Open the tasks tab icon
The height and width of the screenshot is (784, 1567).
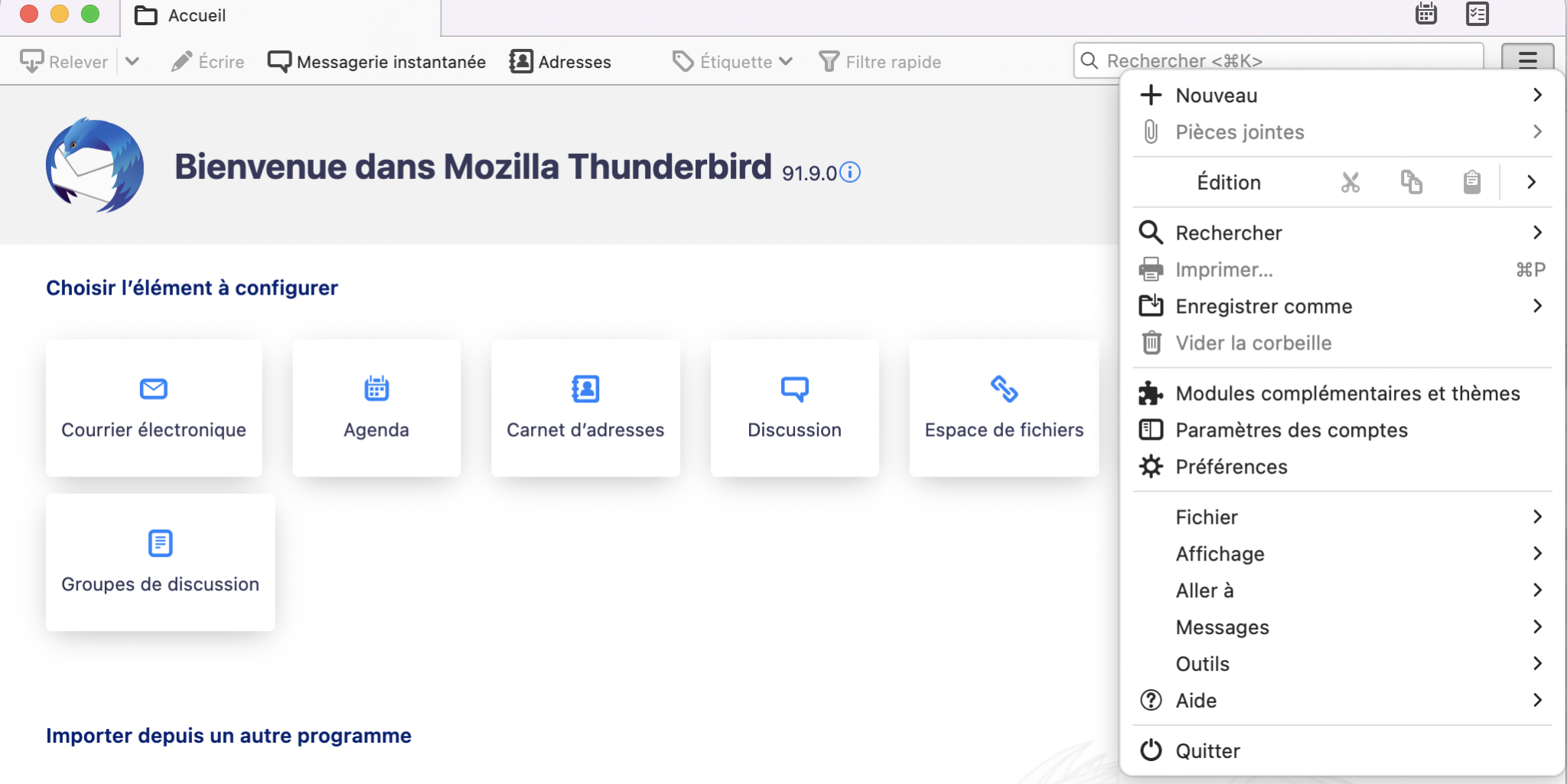coord(1477,15)
